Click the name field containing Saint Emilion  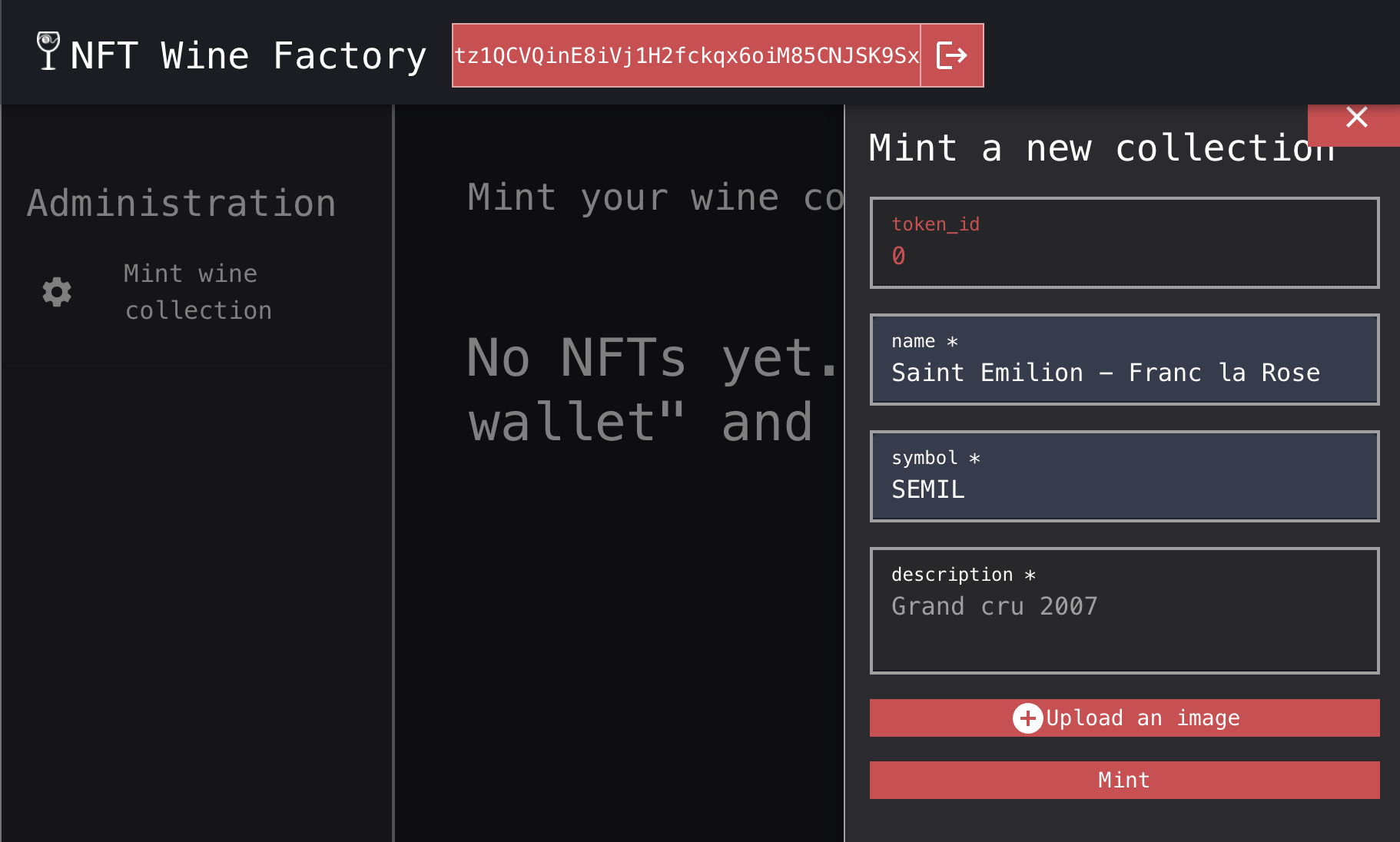(x=1123, y=373)
